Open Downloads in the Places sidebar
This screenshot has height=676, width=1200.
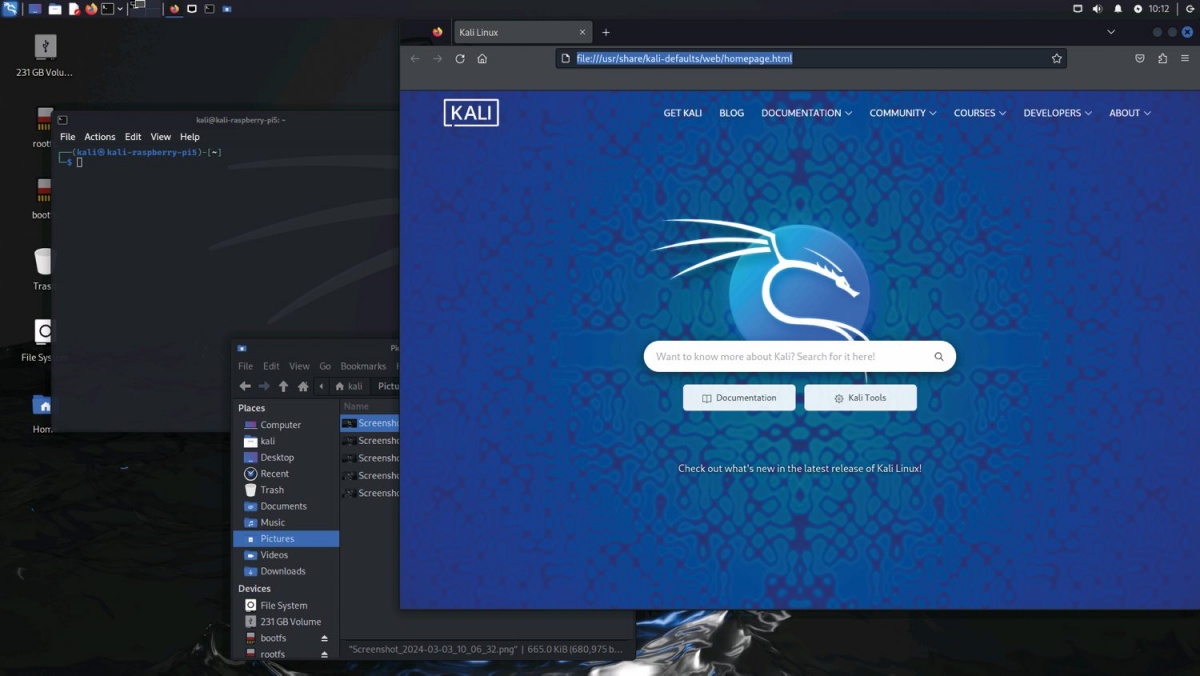[285, 571]
